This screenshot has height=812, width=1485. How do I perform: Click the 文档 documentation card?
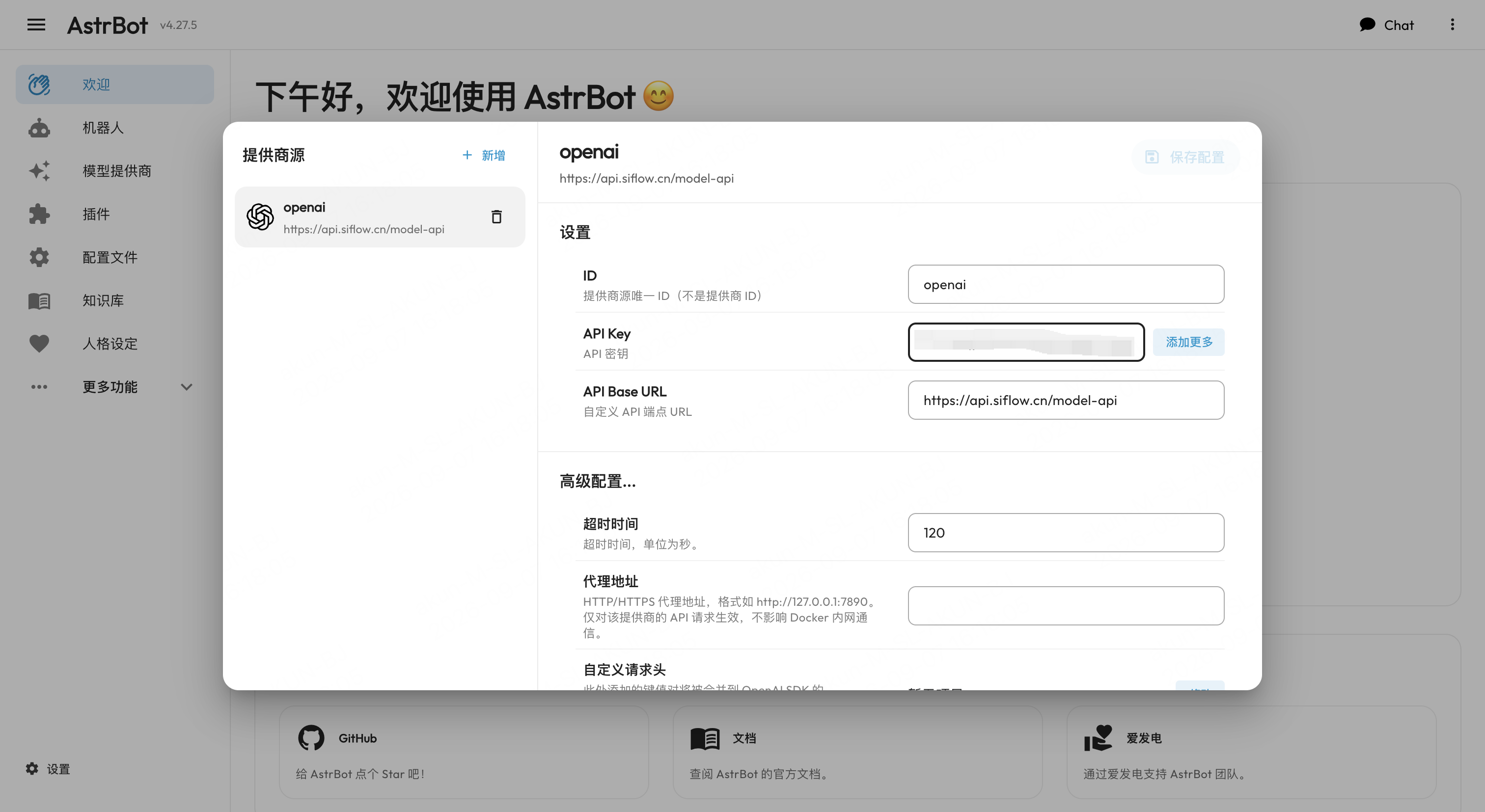click(858, 753)
